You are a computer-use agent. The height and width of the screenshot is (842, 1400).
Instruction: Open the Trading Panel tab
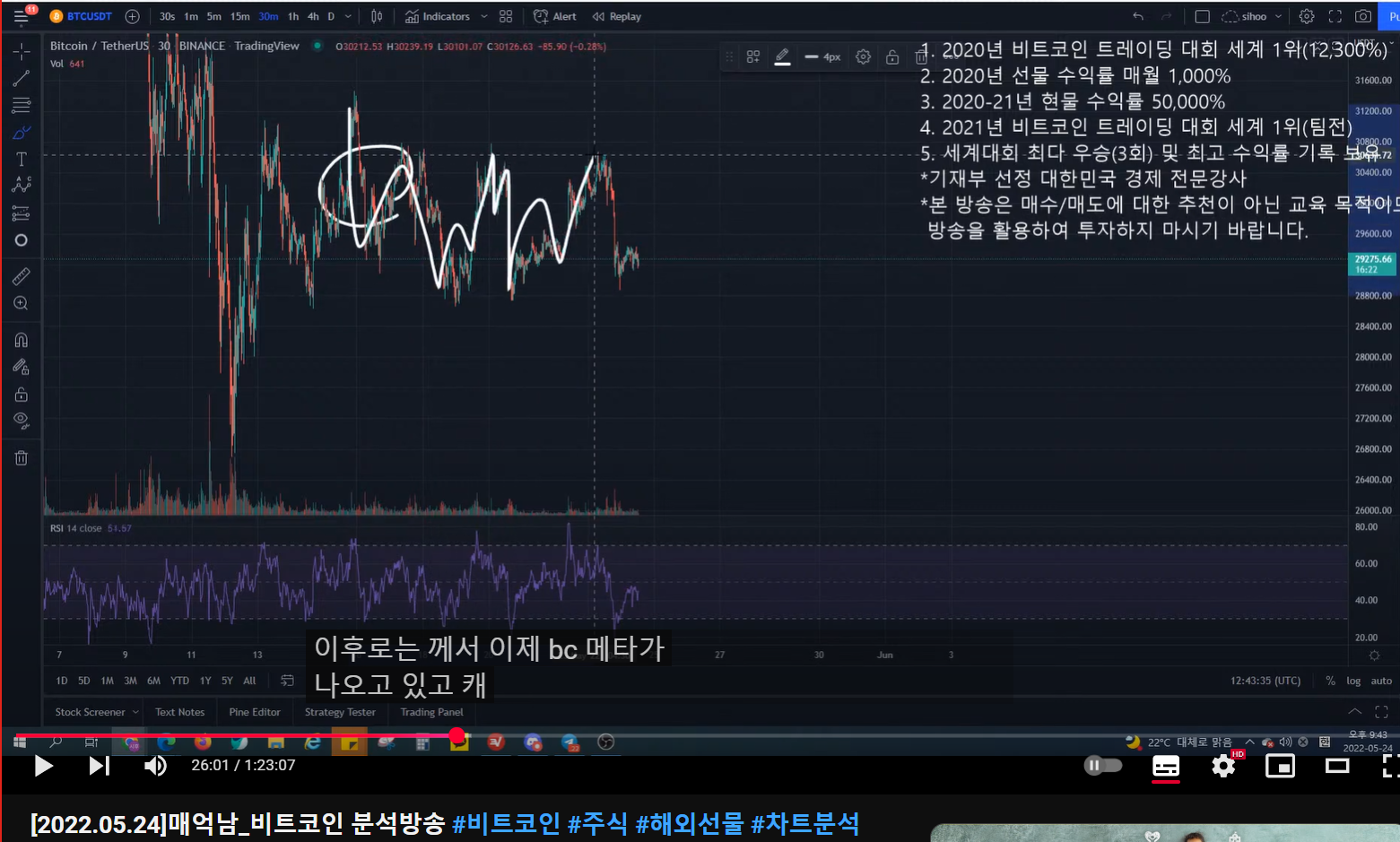click(x=431, y=712)
